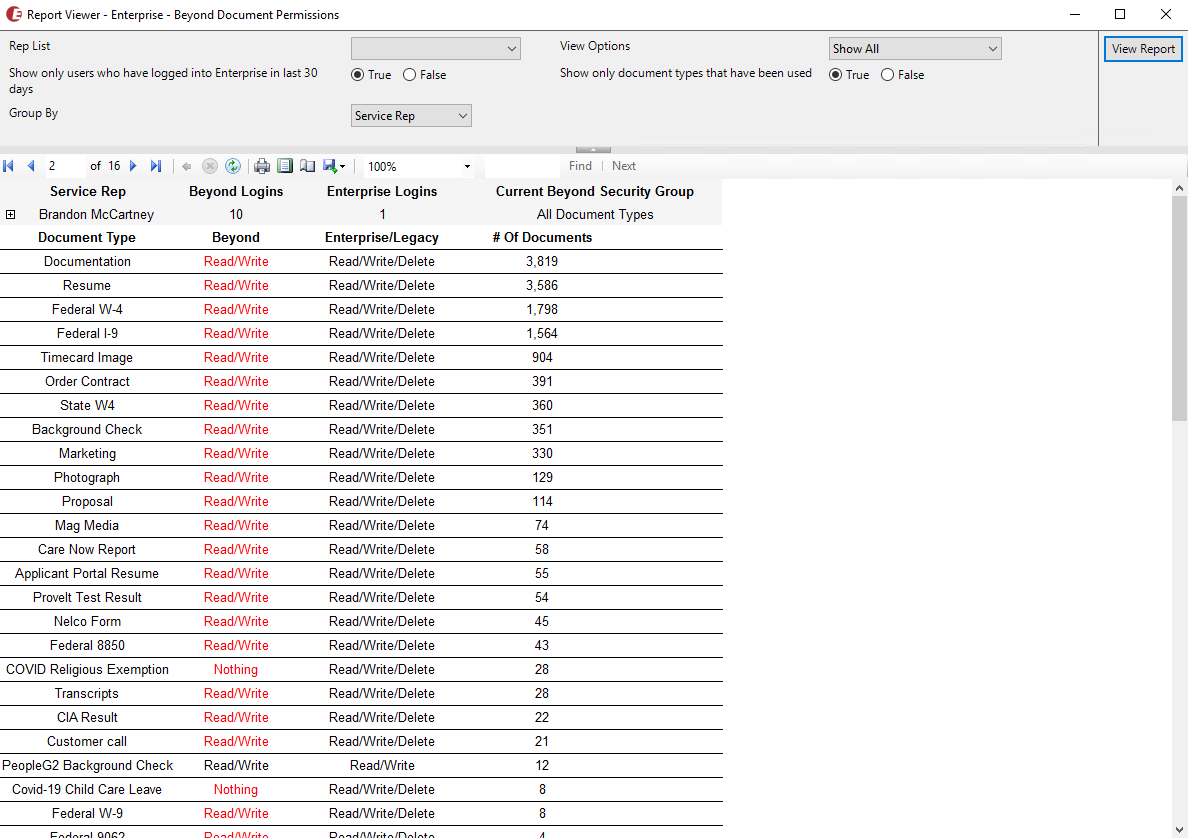Click the Care Now Report row label
This screenshot has width=1188, height=838.
coord(86,549)
